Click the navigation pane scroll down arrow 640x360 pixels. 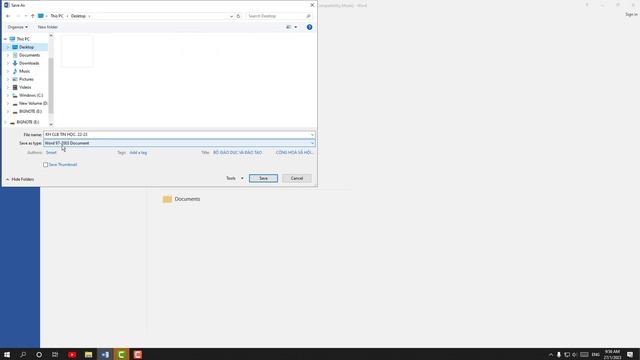tap(51, 124)
